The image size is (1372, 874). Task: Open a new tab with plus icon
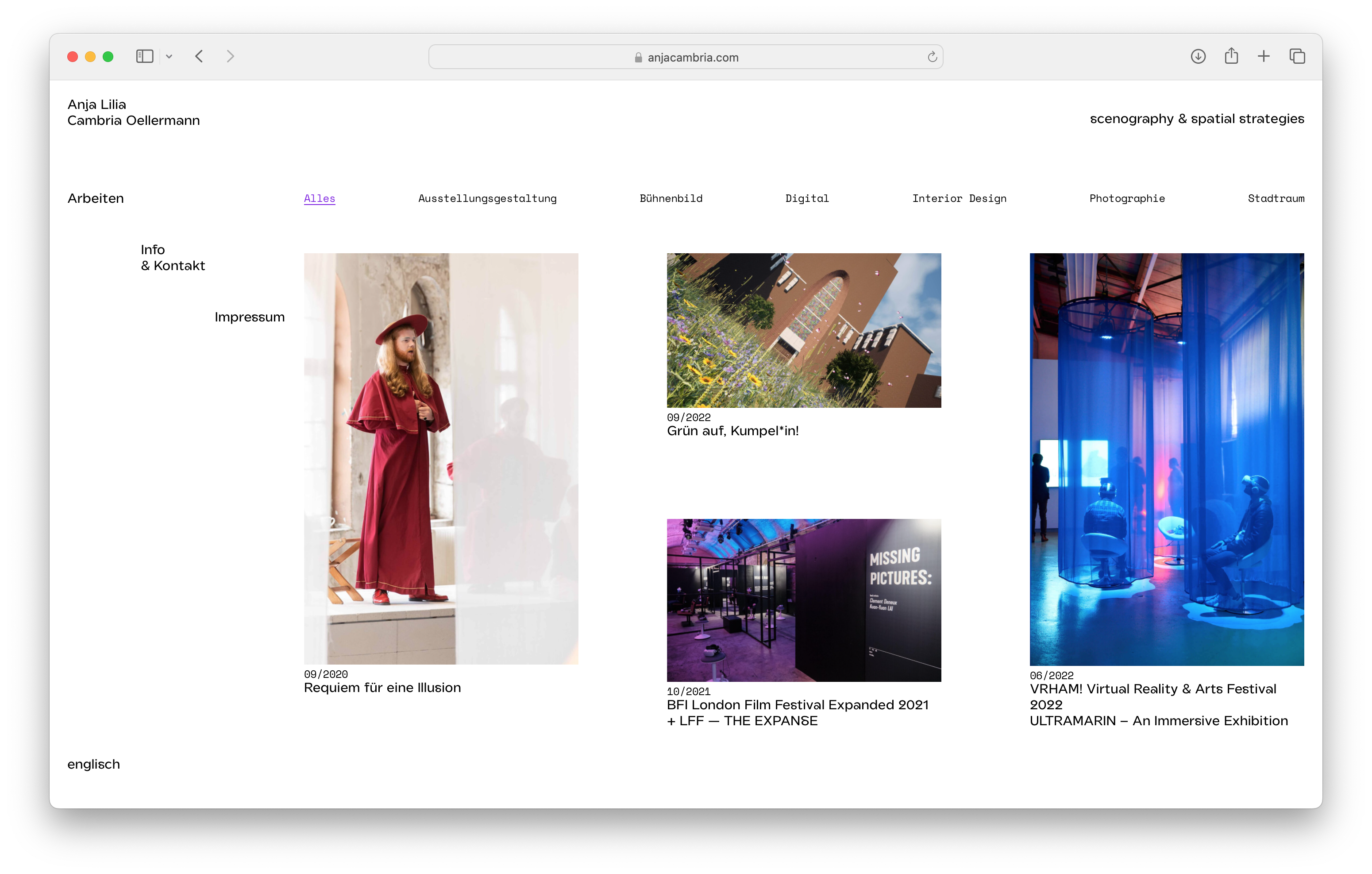point(1264,56)
